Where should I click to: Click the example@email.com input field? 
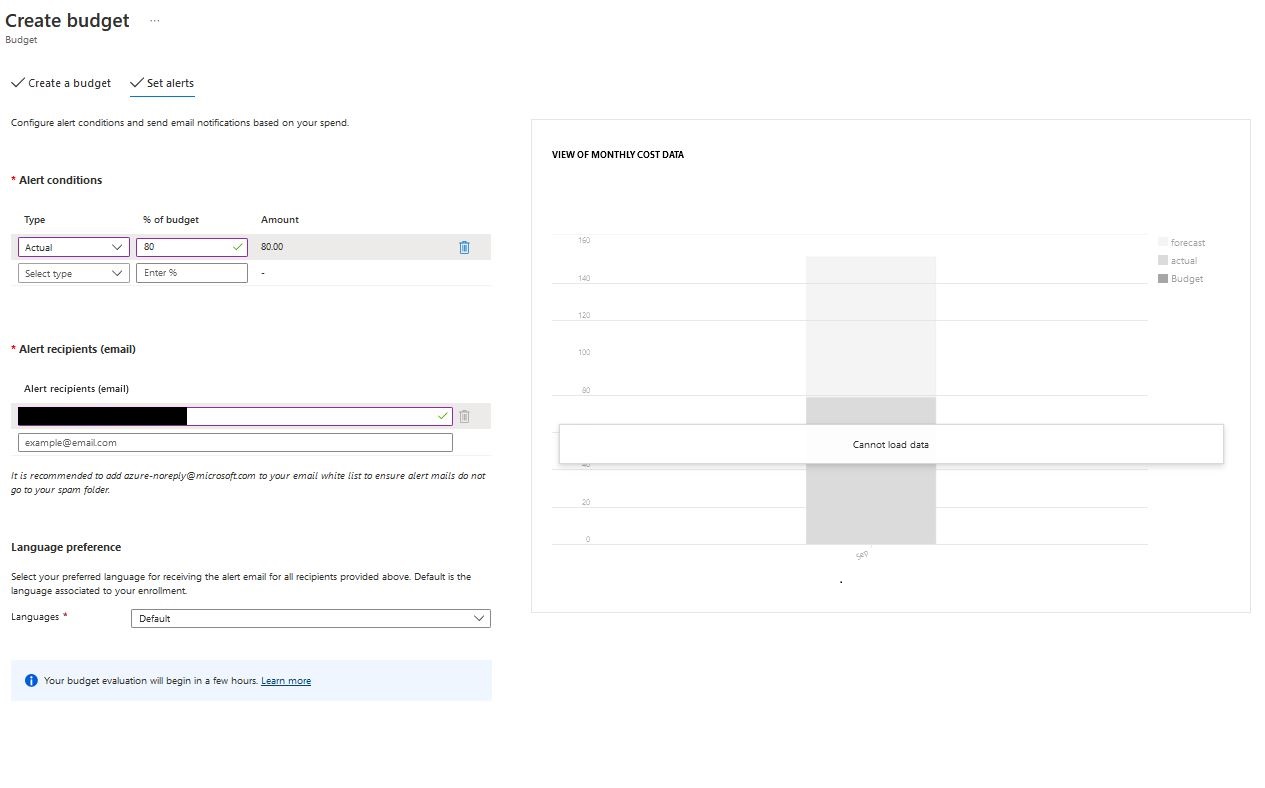point(235,442)
